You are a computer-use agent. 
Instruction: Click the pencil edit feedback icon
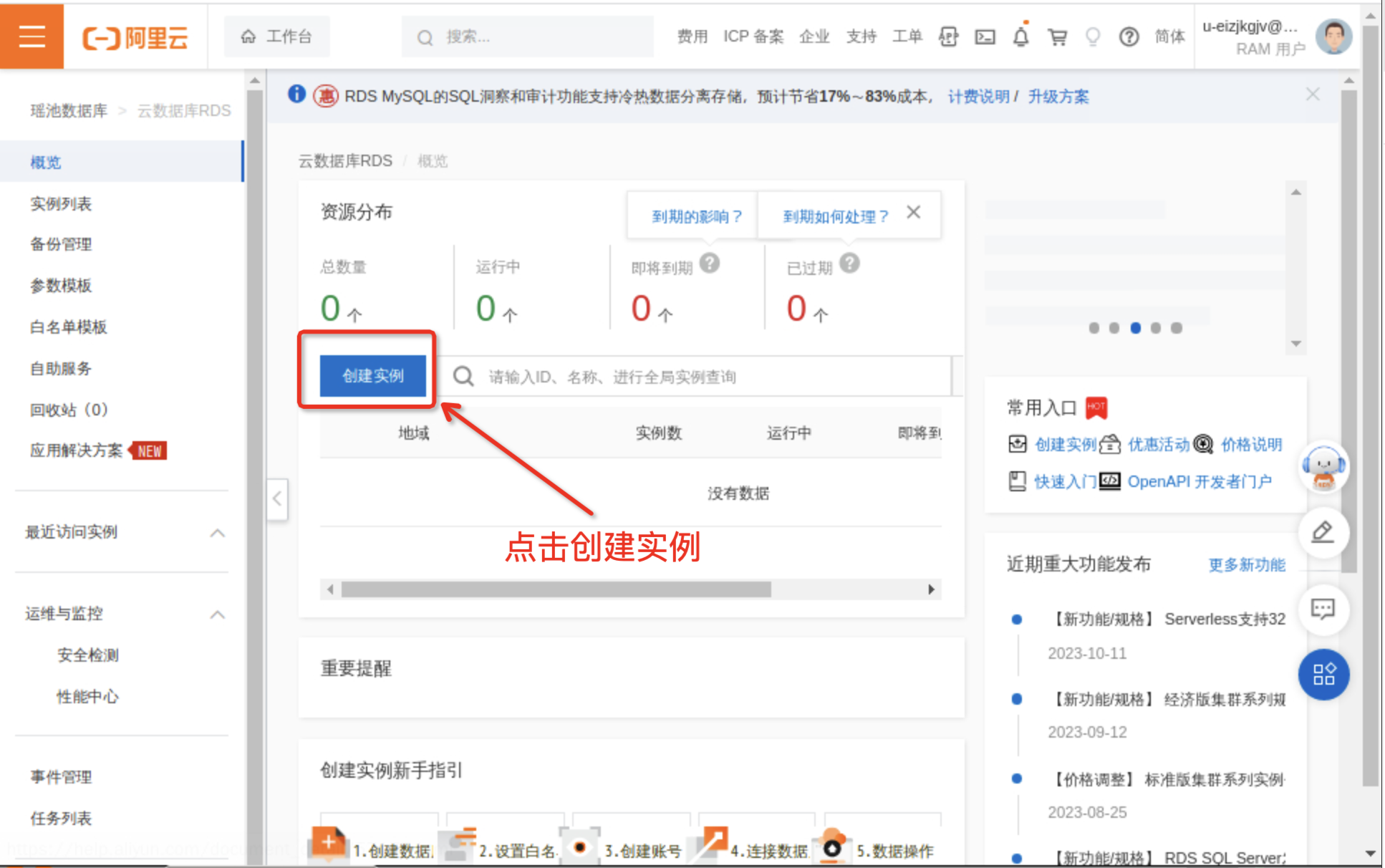pyautogui.click(x=1323, y=532)
